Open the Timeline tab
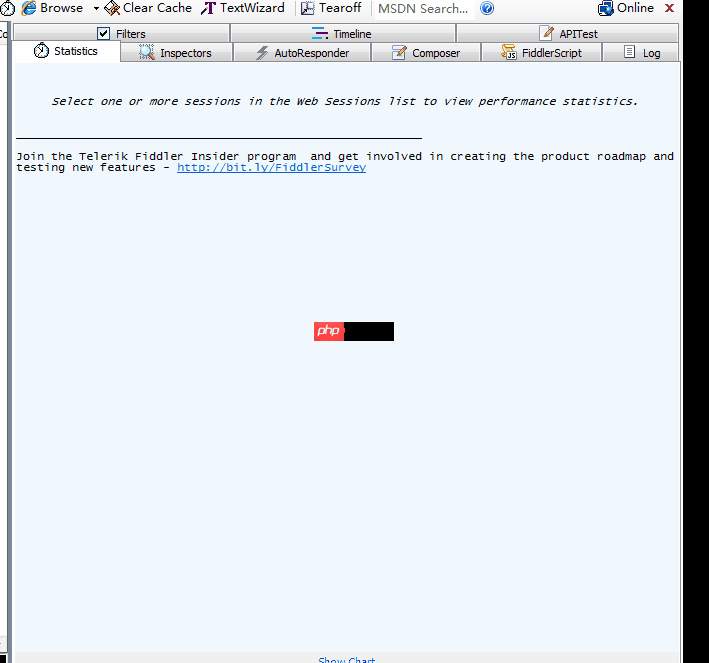709x663 pixels. click(342, 33)
